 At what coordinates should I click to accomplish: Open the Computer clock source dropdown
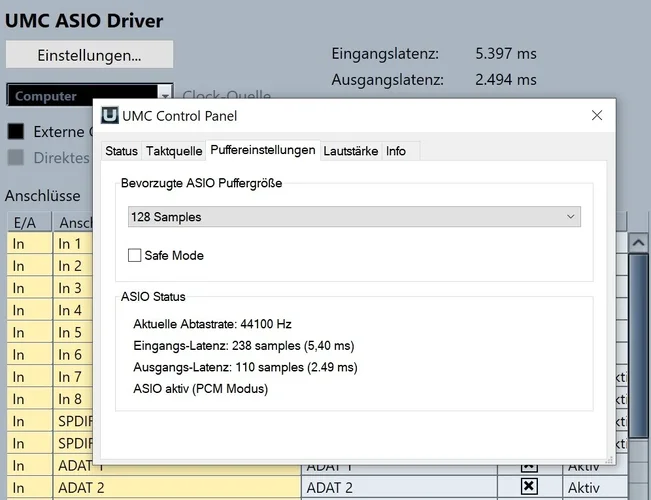pyautogui.click(x=90, y=96)
